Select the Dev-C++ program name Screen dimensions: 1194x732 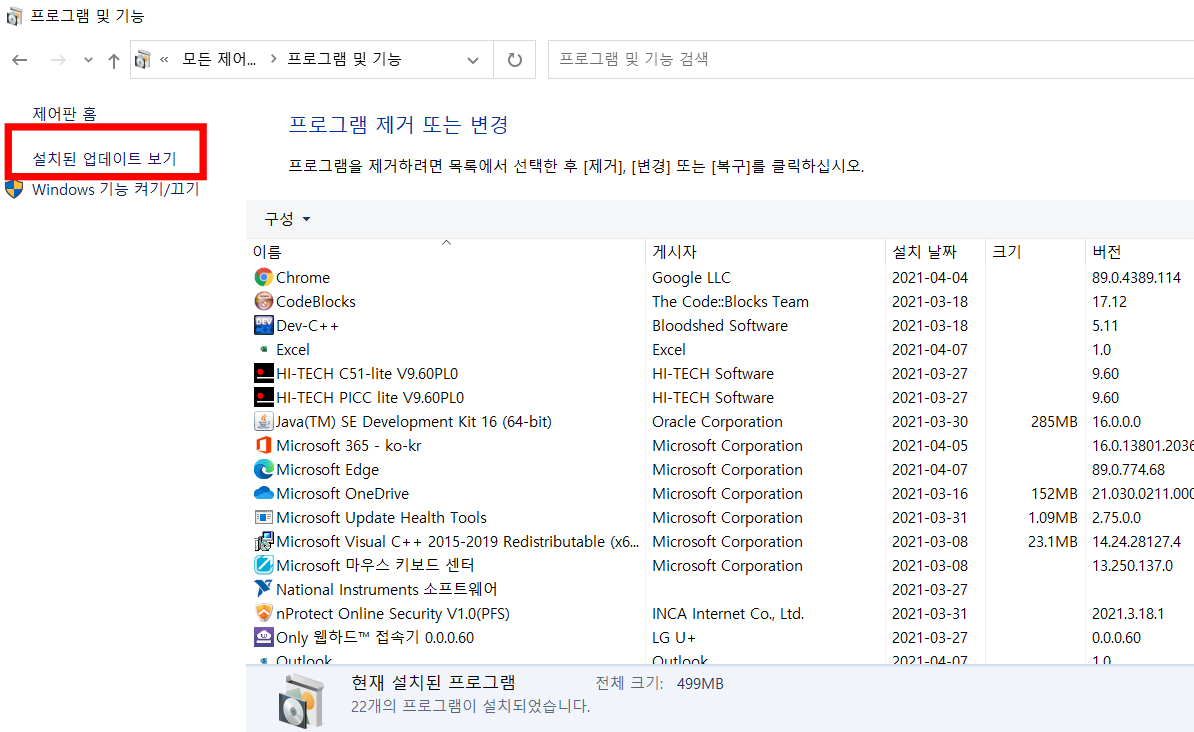(x=308, y=325)
